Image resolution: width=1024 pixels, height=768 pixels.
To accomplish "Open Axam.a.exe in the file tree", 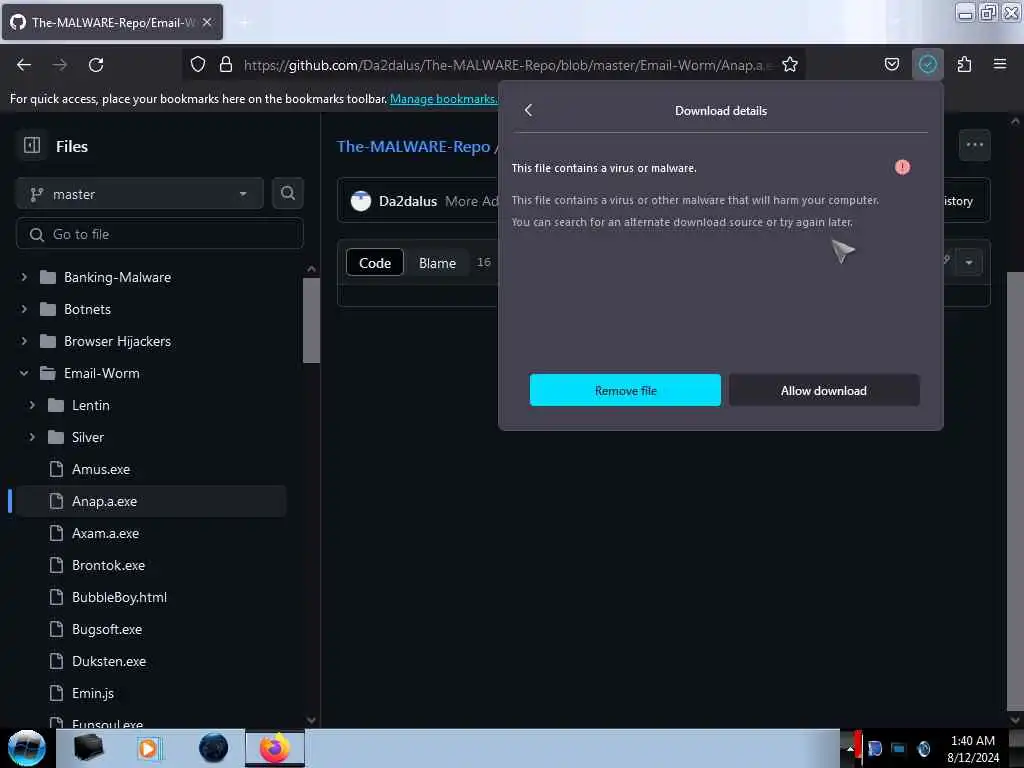I will (x=105, y=533).
